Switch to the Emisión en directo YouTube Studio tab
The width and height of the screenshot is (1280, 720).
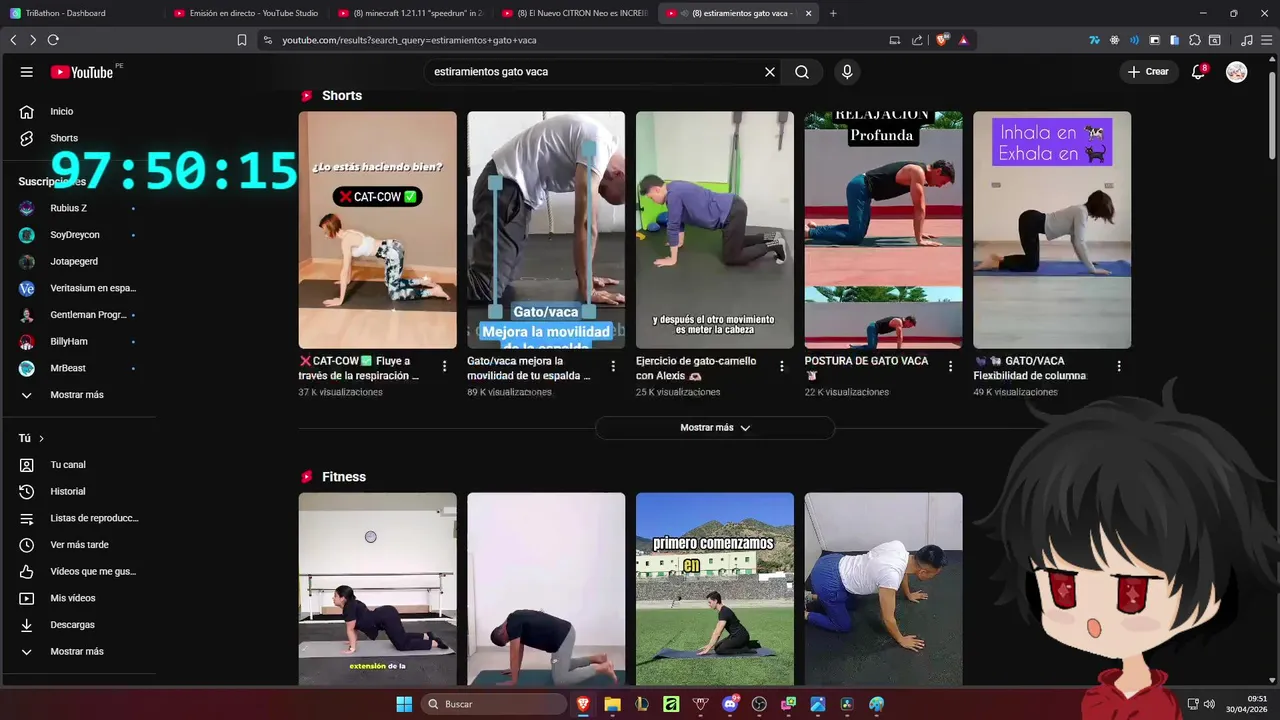[247, 13]
